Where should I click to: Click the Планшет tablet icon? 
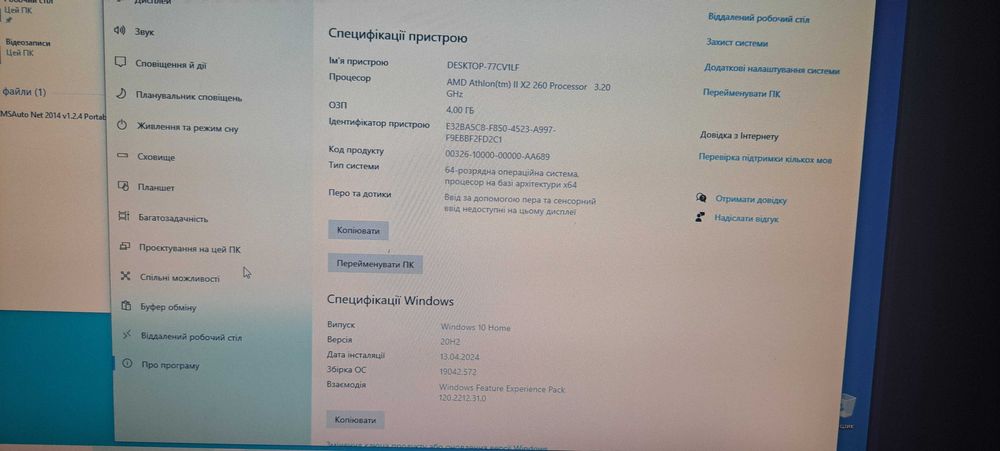coord(124,186)
